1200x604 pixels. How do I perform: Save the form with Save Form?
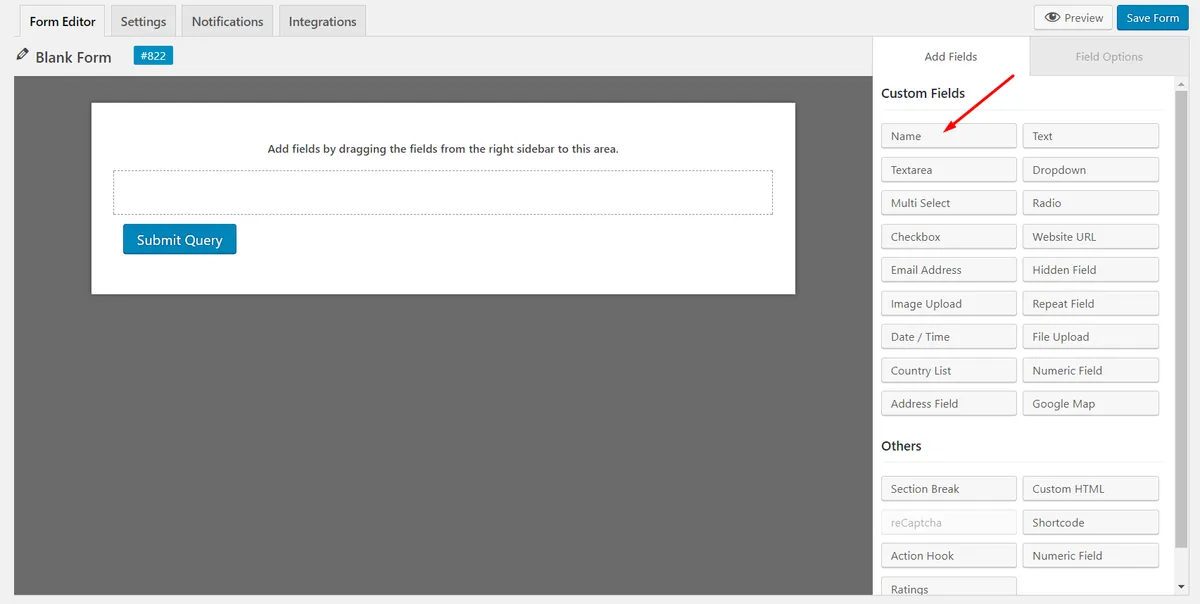coord(1152,18)
